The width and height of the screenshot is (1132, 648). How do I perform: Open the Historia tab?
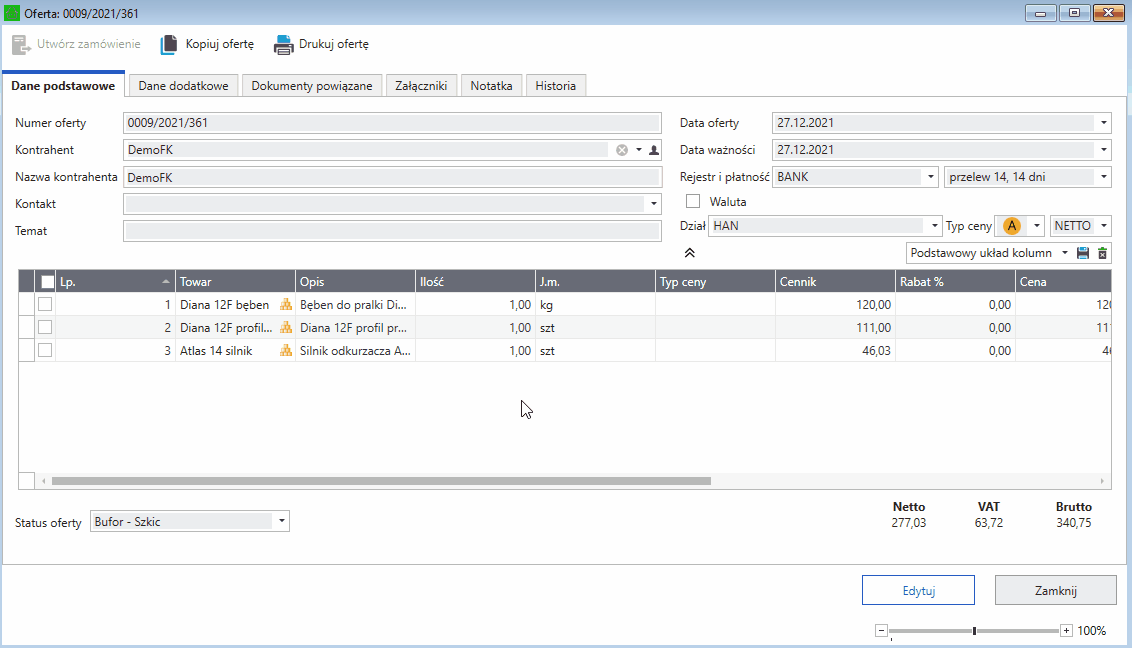(555, 86)
